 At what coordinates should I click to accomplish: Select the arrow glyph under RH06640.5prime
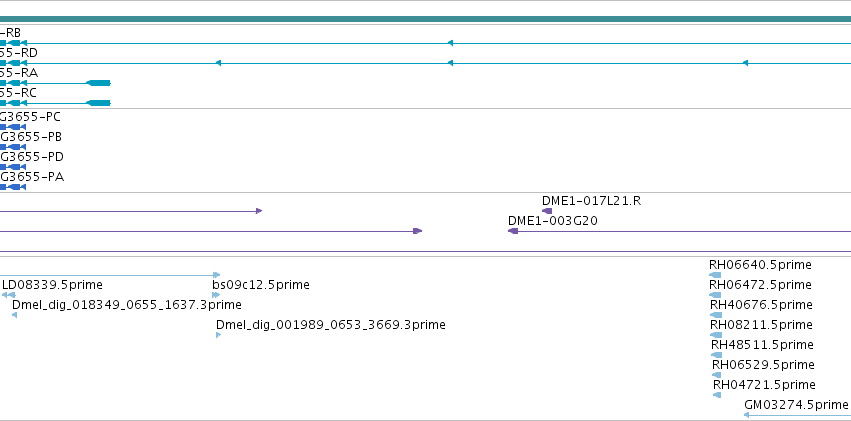[x=715, y=275]
